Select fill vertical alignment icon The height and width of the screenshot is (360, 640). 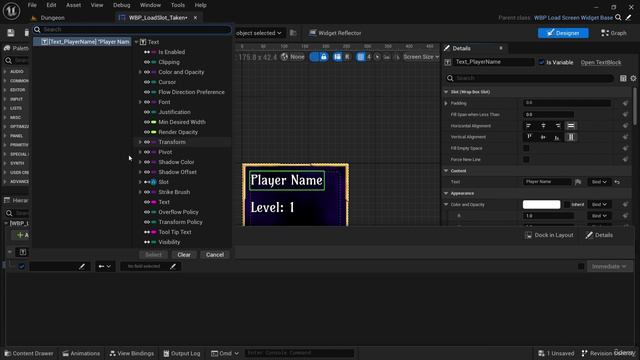[x=571, y=137]
